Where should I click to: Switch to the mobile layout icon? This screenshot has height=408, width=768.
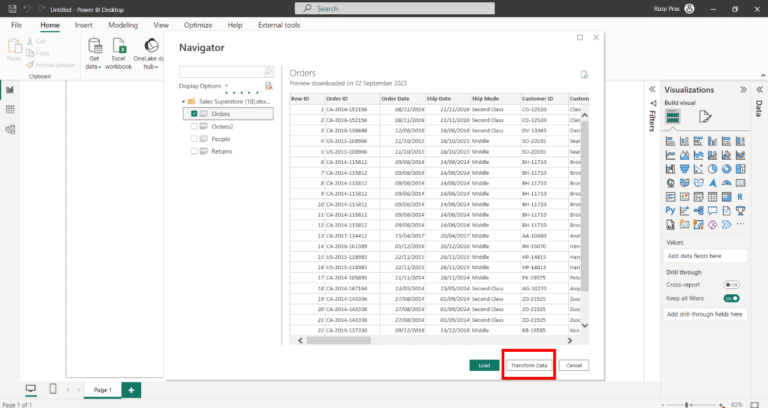tap(53, 389)
